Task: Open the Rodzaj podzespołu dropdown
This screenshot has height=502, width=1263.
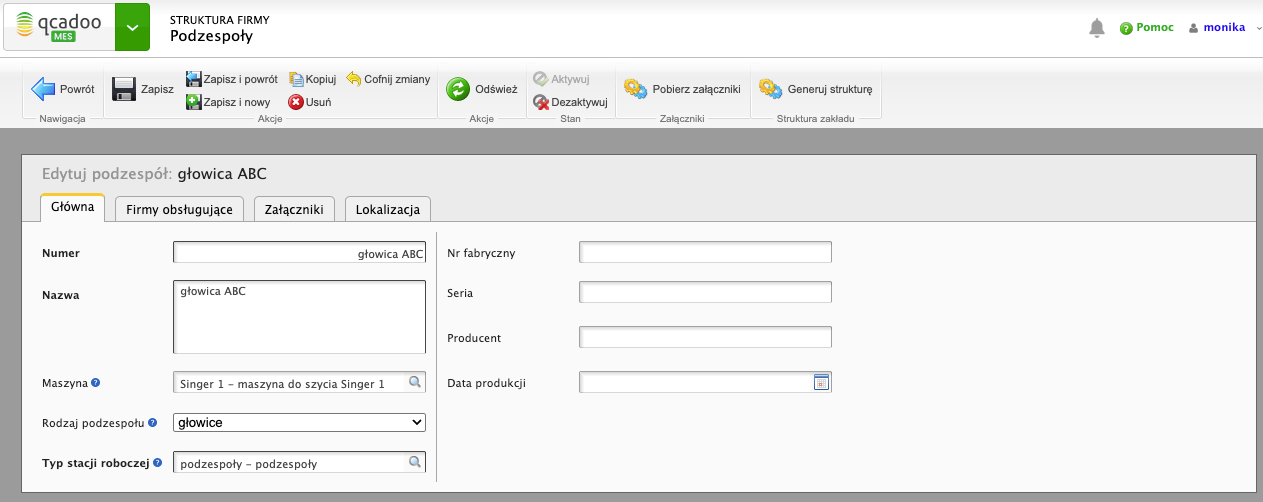Action: click(299, 423)
